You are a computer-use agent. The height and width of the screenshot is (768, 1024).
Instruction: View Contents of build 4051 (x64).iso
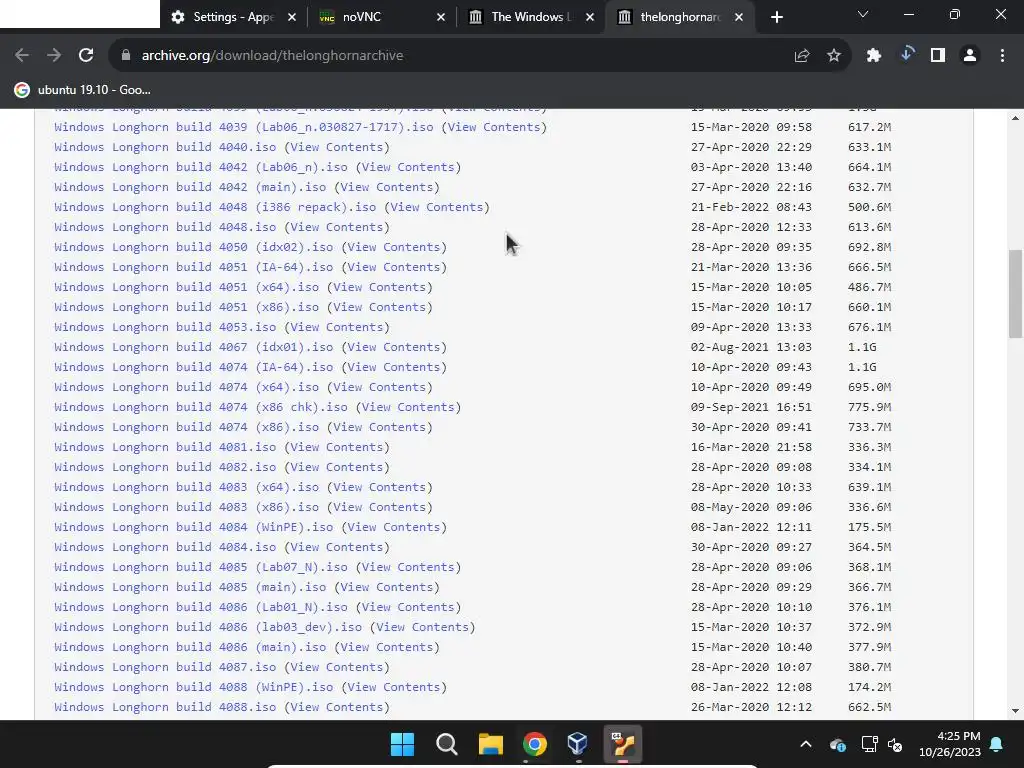tap(379, 287)
